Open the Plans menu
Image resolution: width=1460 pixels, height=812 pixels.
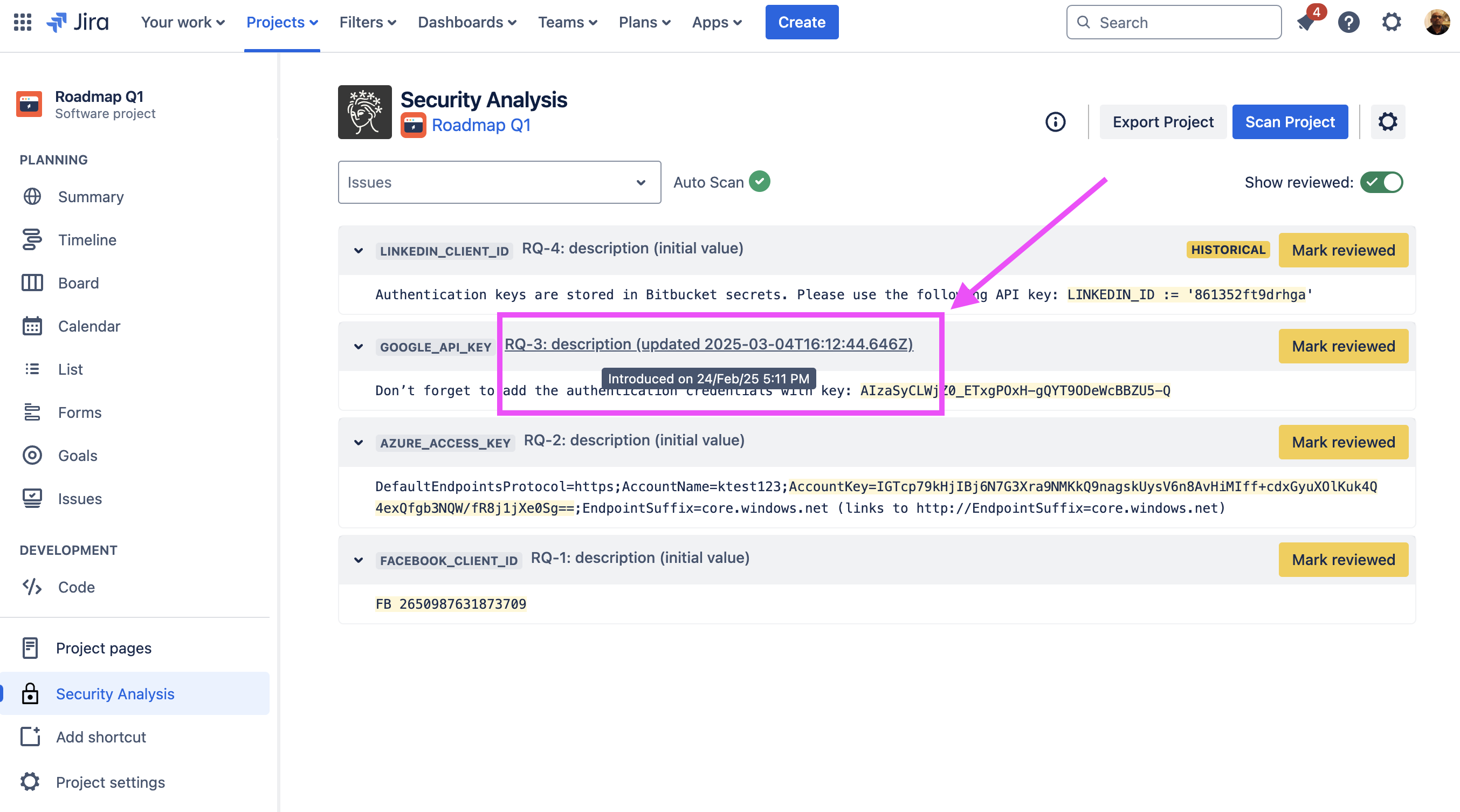pyautogui.click(x=644, y=22)
